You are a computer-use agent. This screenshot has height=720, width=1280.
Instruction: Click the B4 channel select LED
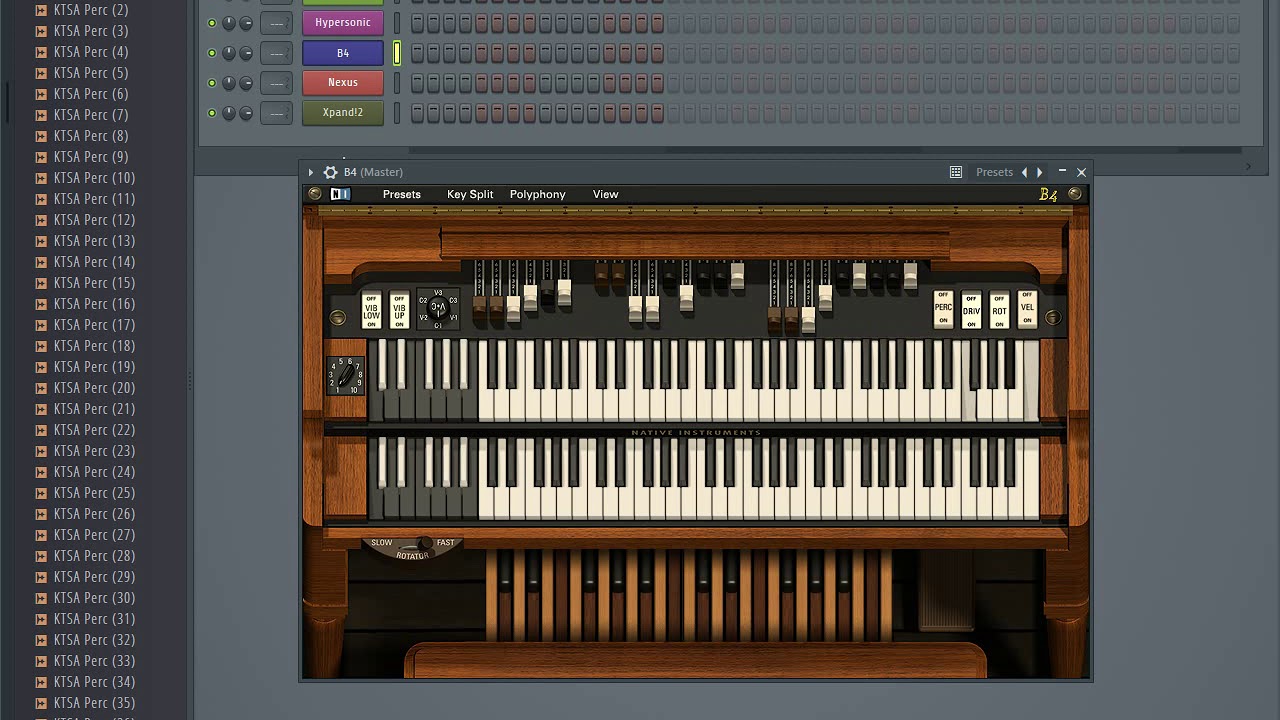(397, 53)
